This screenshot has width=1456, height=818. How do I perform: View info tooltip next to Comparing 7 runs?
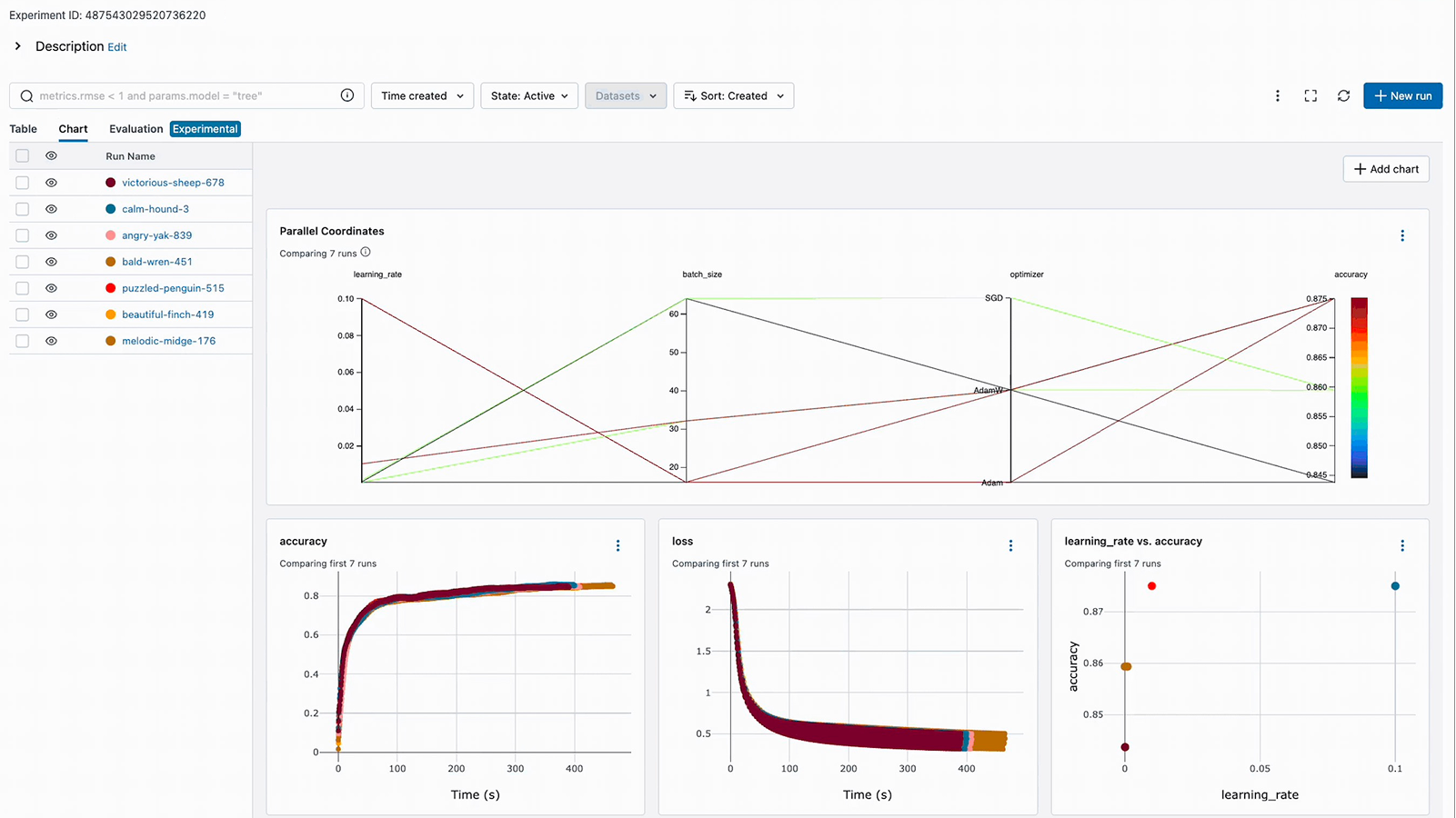coord(366,252)
